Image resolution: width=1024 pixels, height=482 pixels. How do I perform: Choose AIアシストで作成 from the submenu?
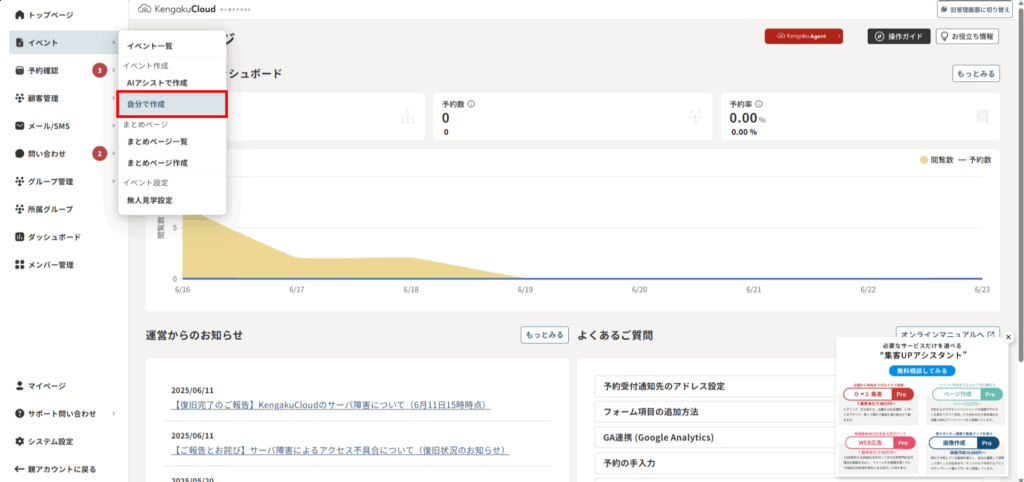pyautogui.click(x=157, y=82)
